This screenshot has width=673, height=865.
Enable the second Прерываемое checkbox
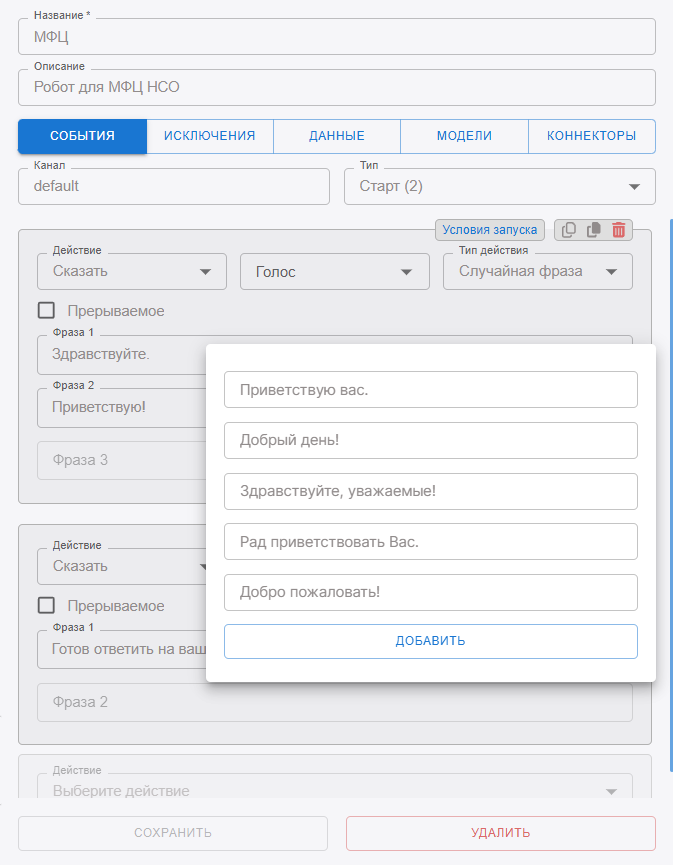click(x=46, y=605)
